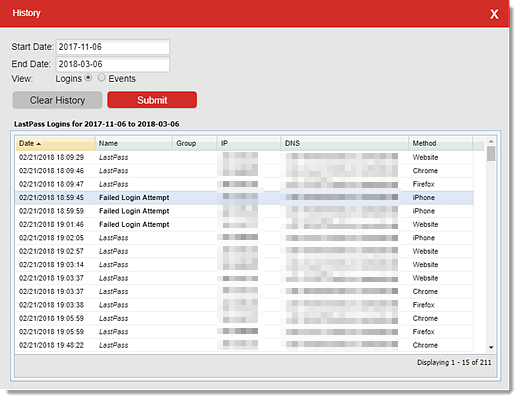Click the Failed Login Attempt at 18:59:45
This screenshot has height=400, width=519.
pos(134,198)
